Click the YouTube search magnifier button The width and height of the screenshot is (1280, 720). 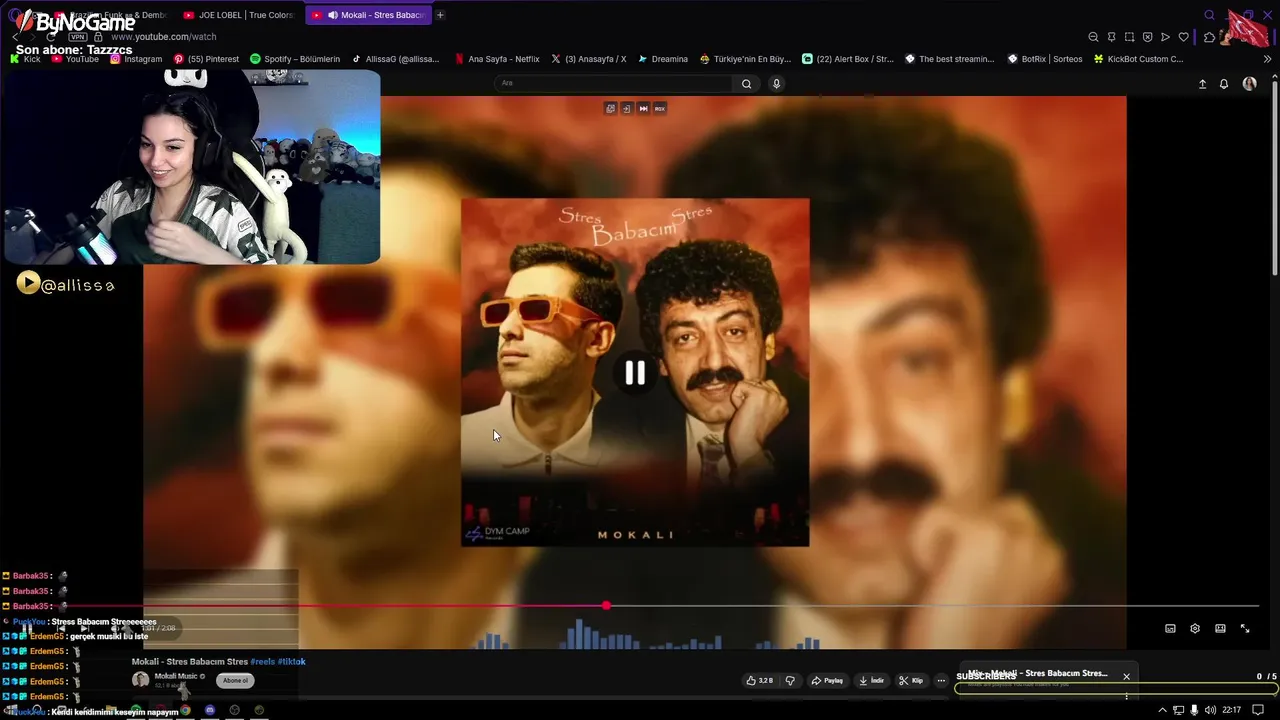pos(746,83)
